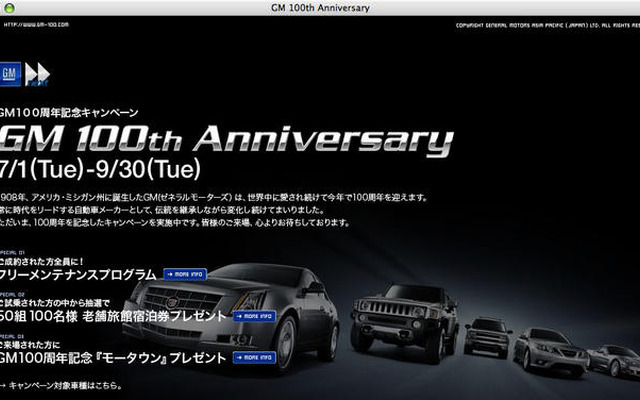Click the SPECIAL 01 label
Image resolution: width=640 pixels, height=400 pixels.
[x=12, y=252]
